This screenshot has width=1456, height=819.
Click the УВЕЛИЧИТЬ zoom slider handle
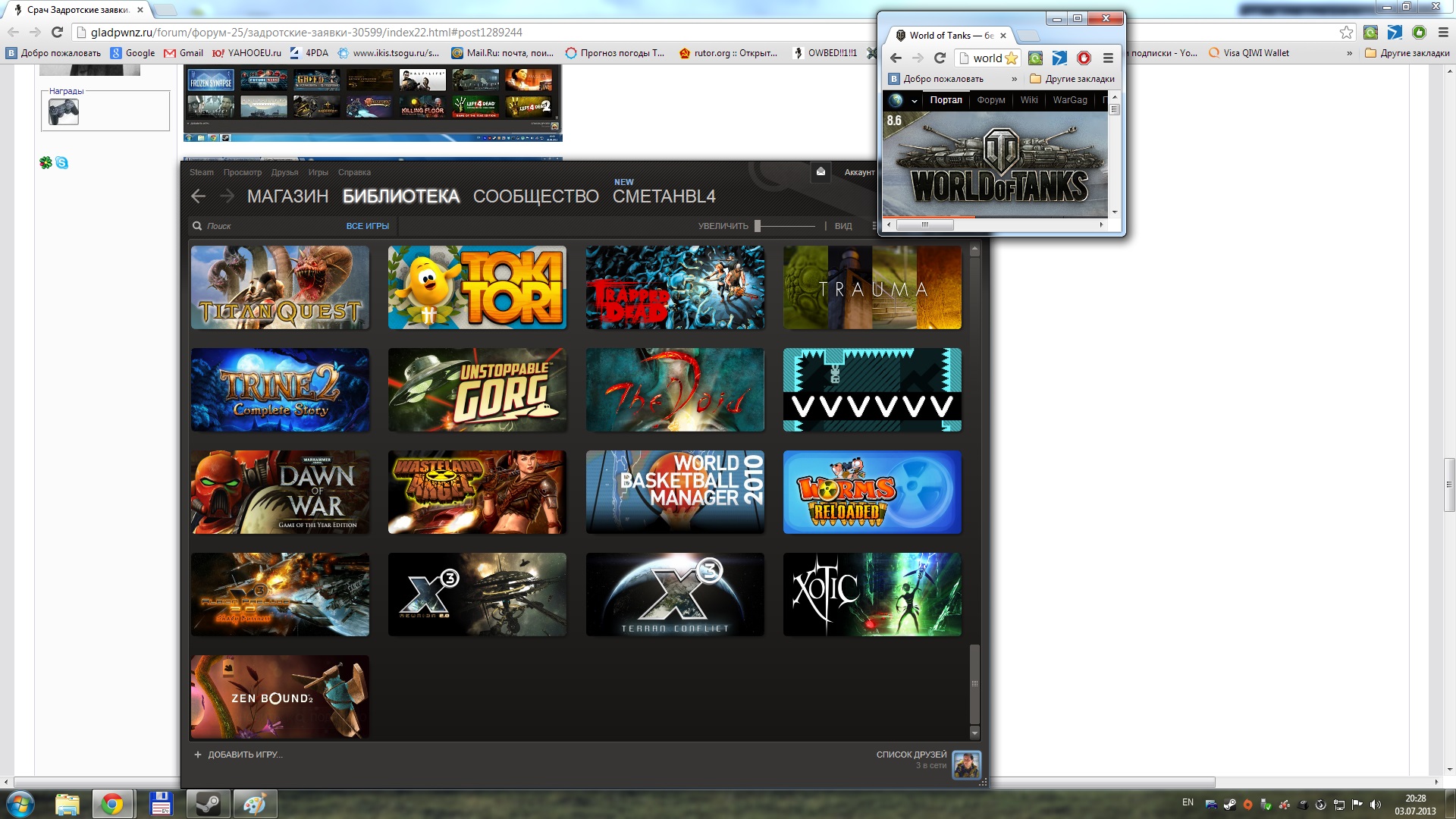point(757,226)
